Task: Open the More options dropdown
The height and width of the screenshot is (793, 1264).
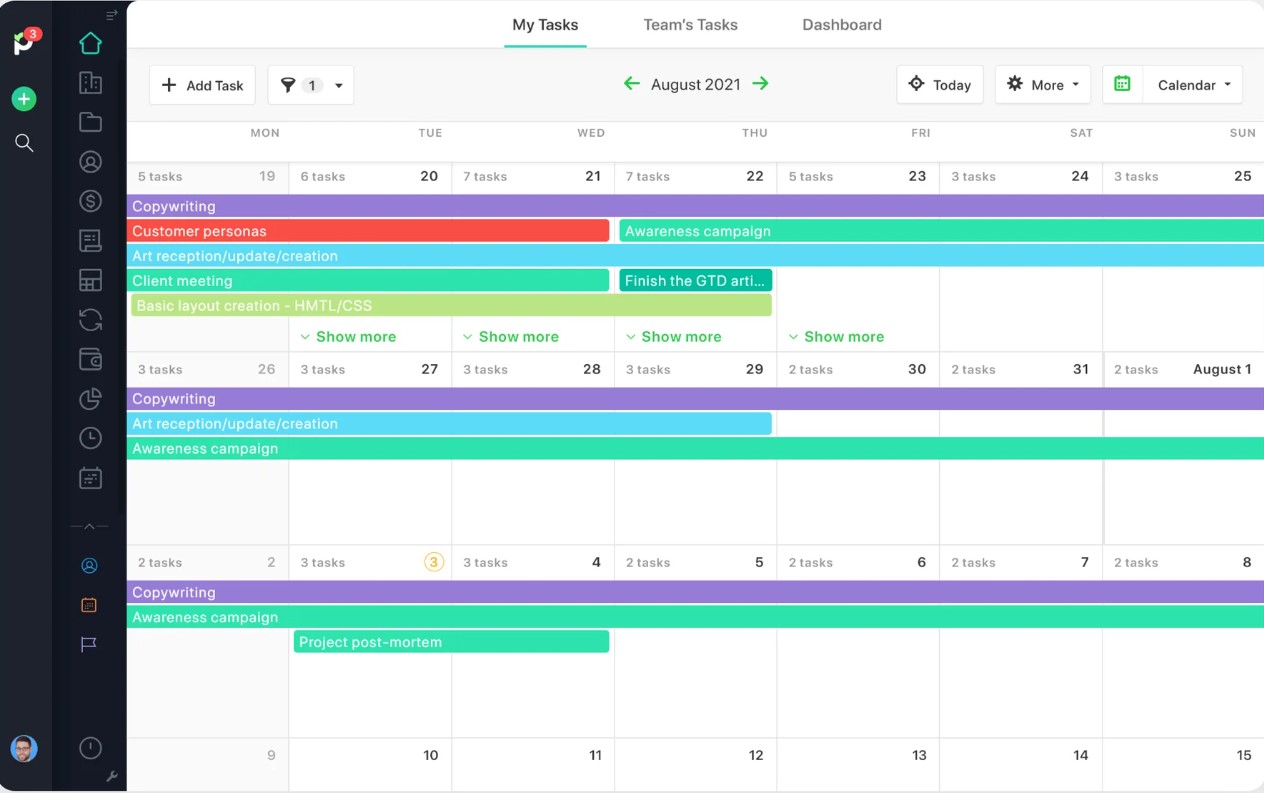Action: point(1042,85)
